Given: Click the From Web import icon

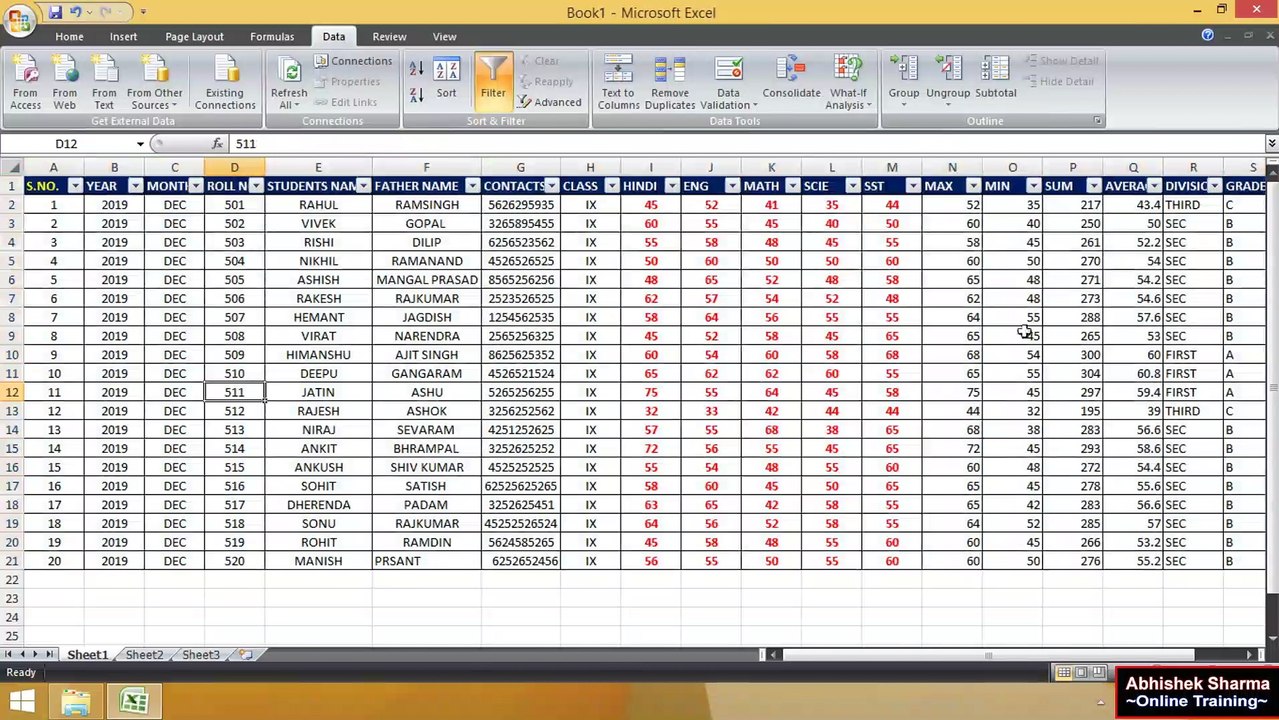Looking at the screenshot, I should 64,82.
